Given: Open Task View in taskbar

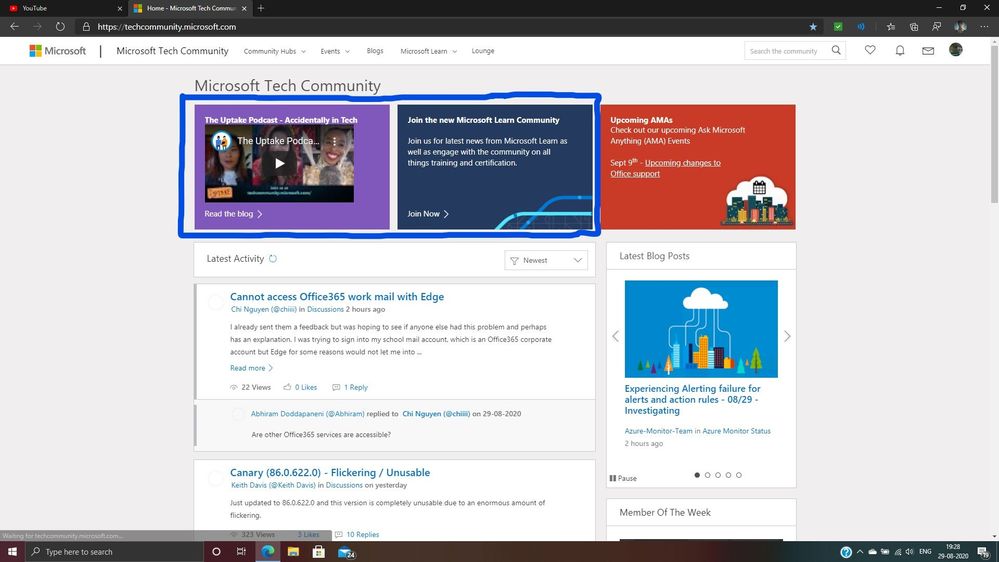Looking at the screenshot, I should pos(241,552).
